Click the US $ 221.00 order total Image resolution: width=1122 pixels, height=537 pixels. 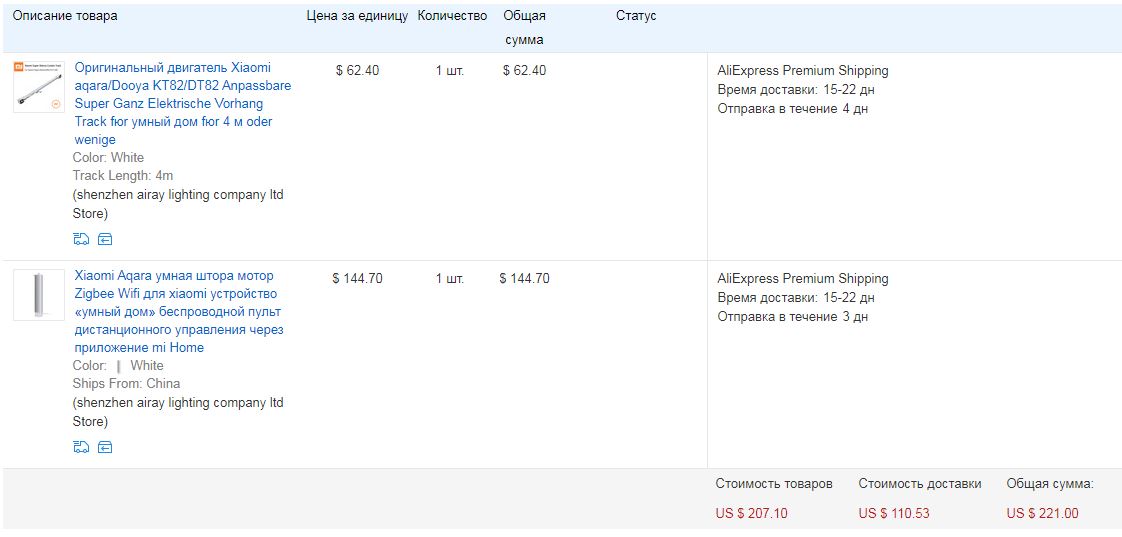coord(1042,513)
